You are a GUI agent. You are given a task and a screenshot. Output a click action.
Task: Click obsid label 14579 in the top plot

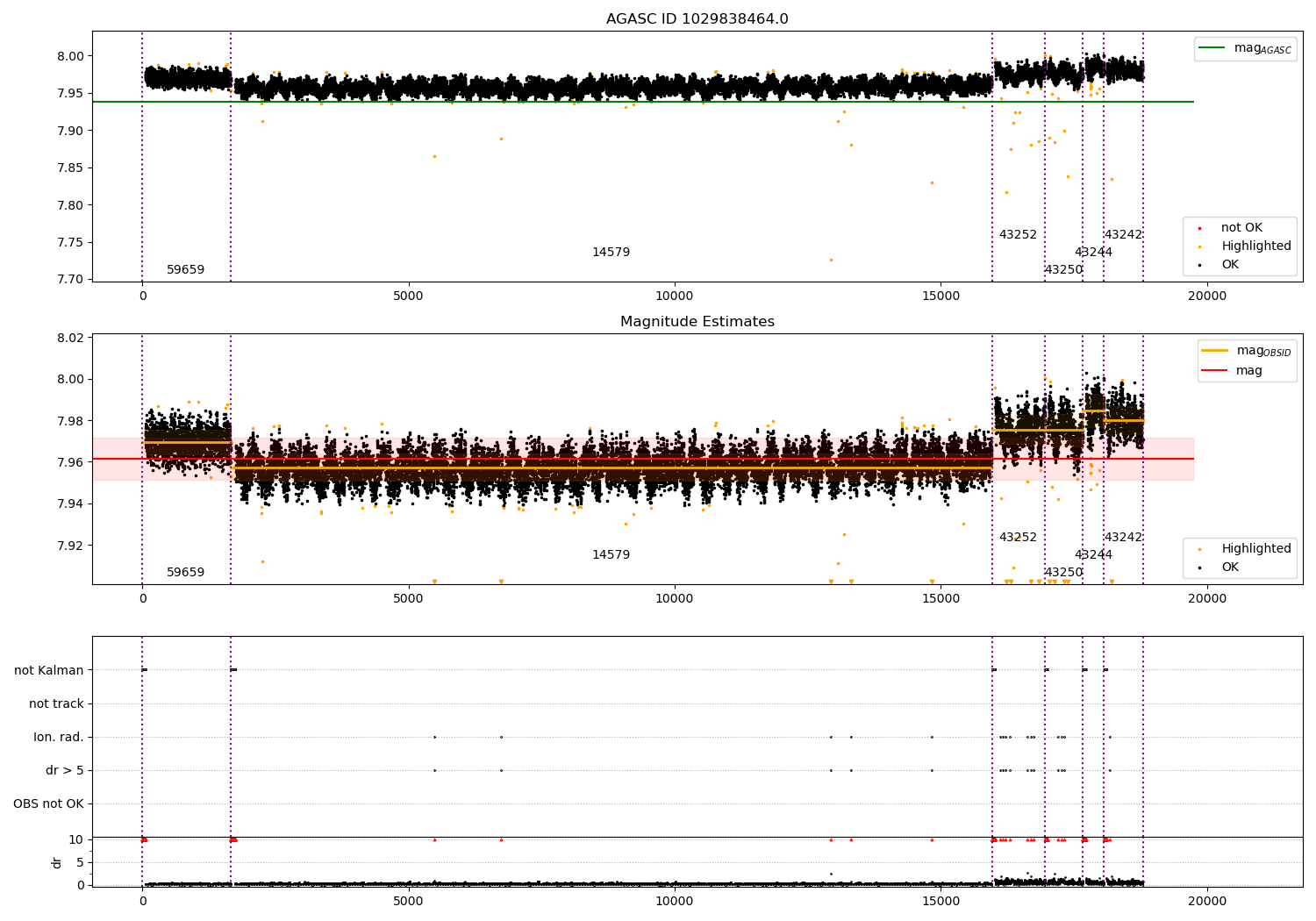coord(611,253)
